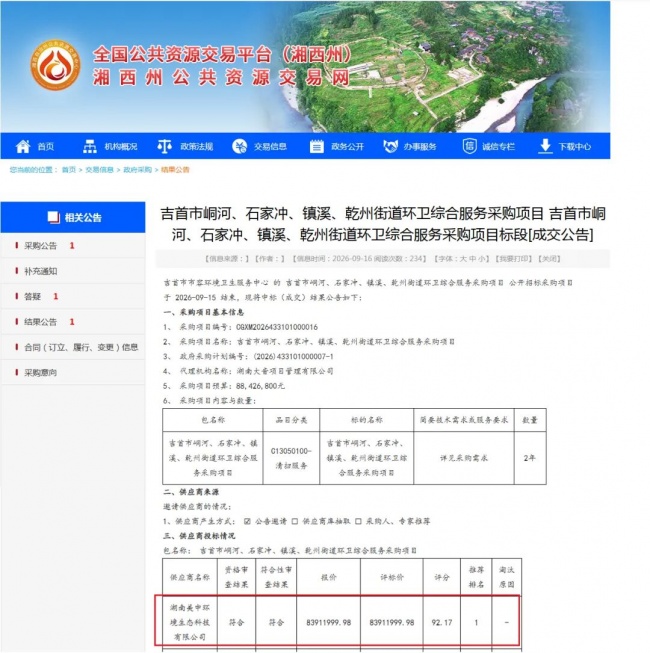650x653 pixels.
Task: Click the 报价 value 83911999.98
Action: click(329, 623)
